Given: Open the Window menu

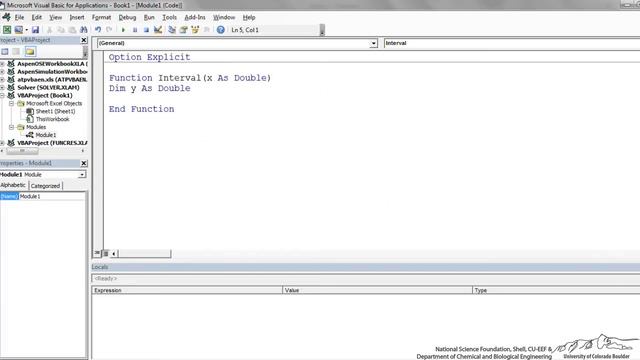Looking at the screenshot, I should (224, 18).
